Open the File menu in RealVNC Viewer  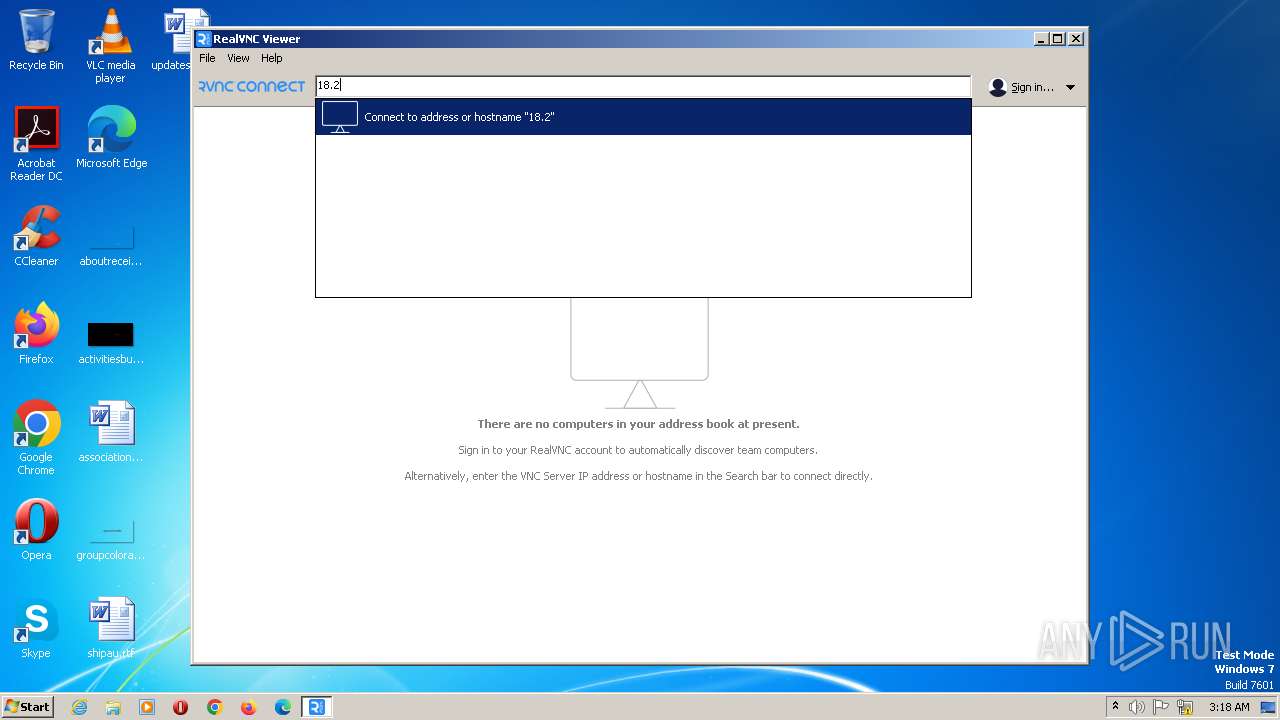point(207,58)
